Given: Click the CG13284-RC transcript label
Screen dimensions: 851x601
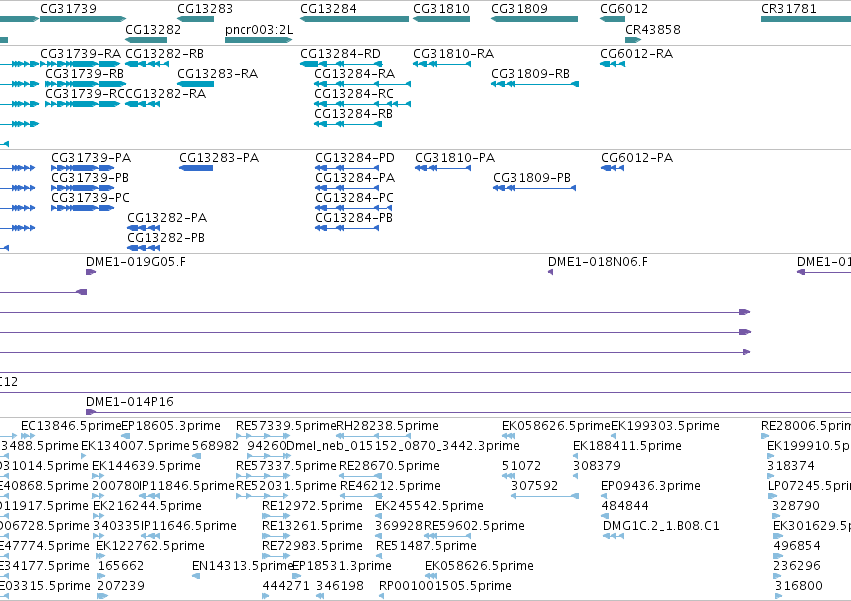Looking at the screenshot, I should coord(354,94).
